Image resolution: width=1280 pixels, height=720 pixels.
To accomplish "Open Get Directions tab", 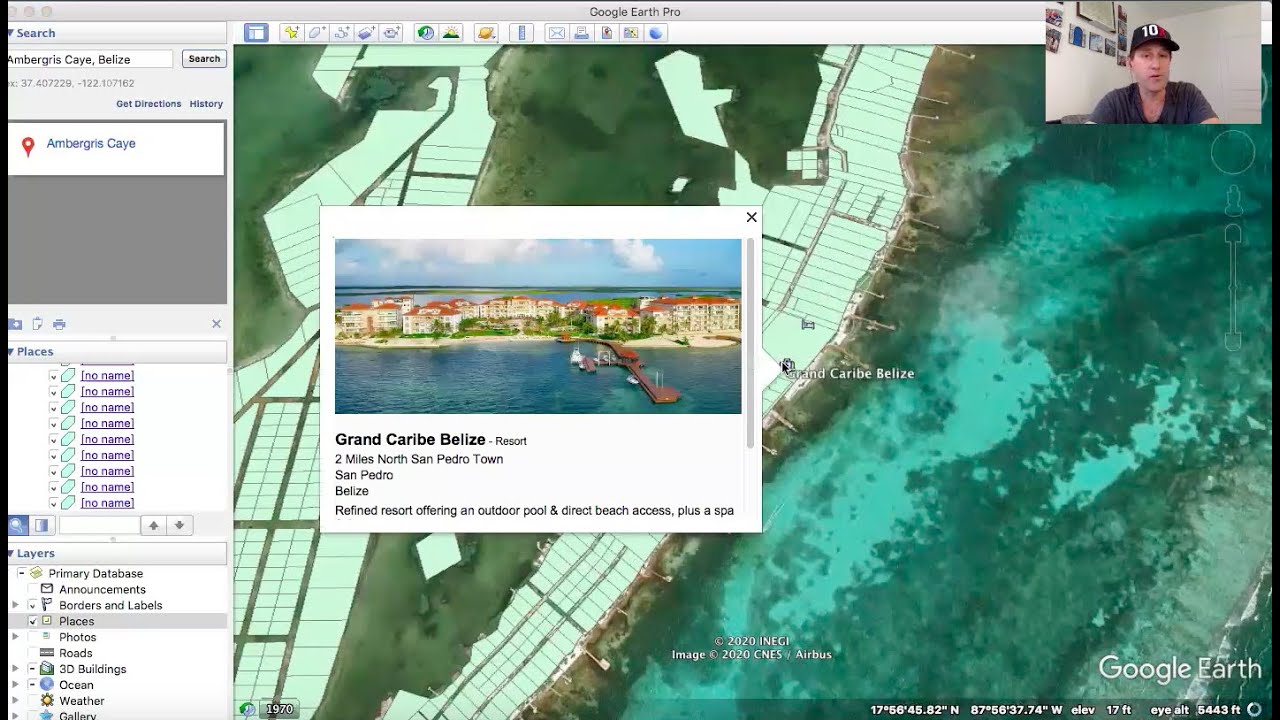I will click(149, 104).
